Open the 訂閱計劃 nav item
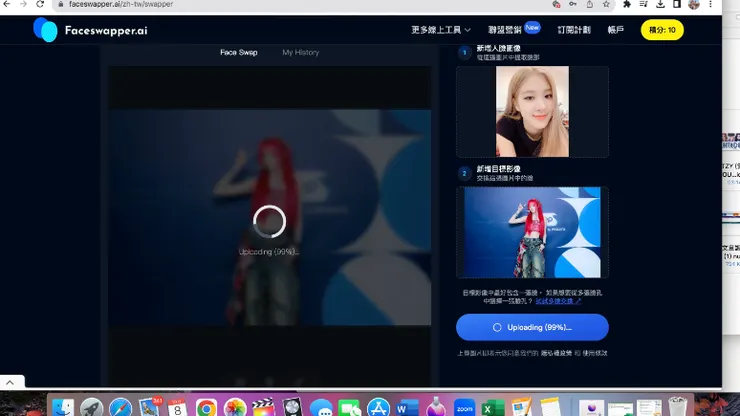This screenshot has height=416, width=740. (574, 30)
